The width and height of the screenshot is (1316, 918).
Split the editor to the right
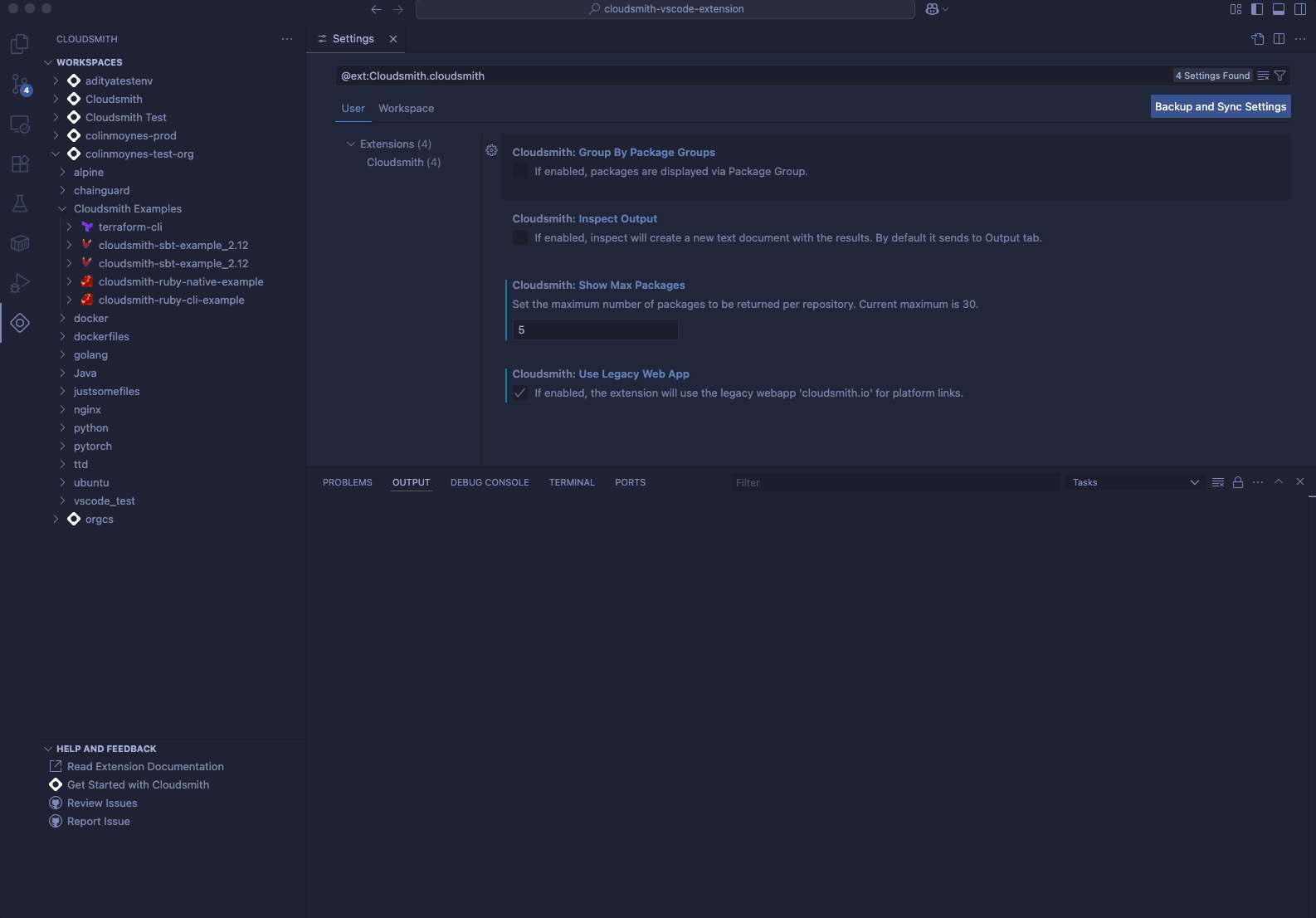(x=1279, y=39)
